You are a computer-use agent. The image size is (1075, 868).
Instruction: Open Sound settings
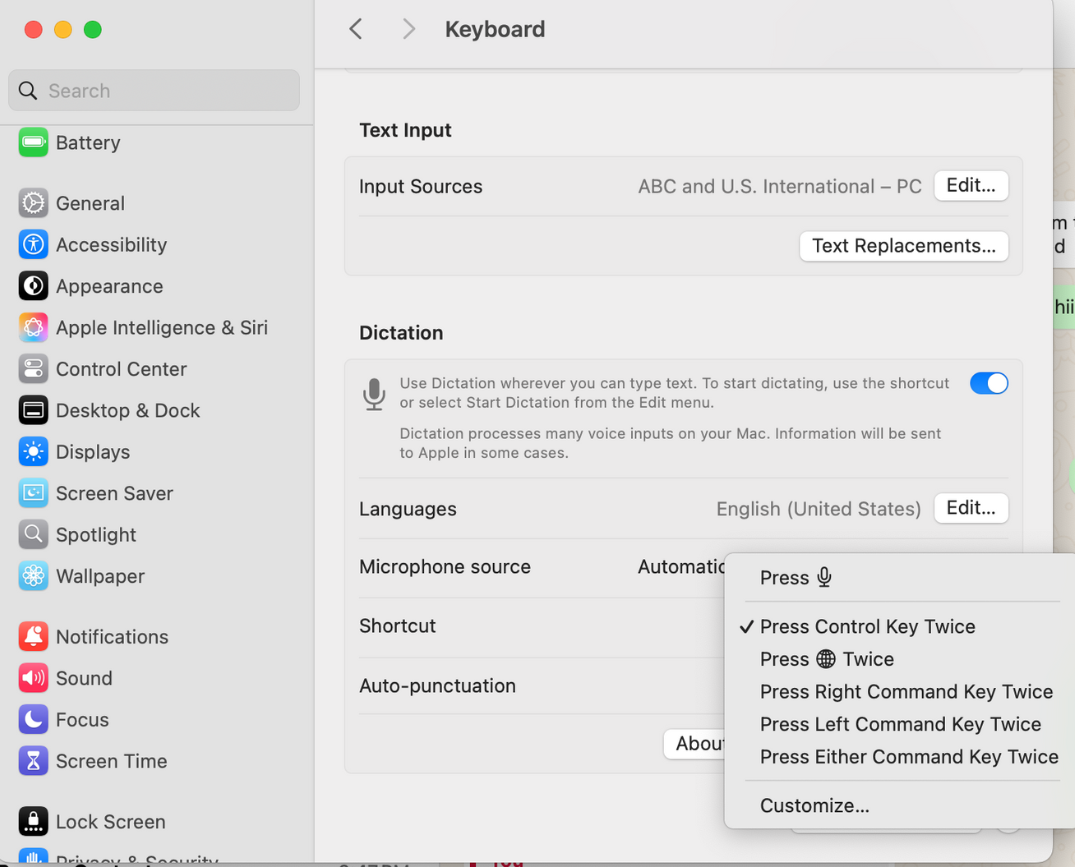click(x=84, y=678)
